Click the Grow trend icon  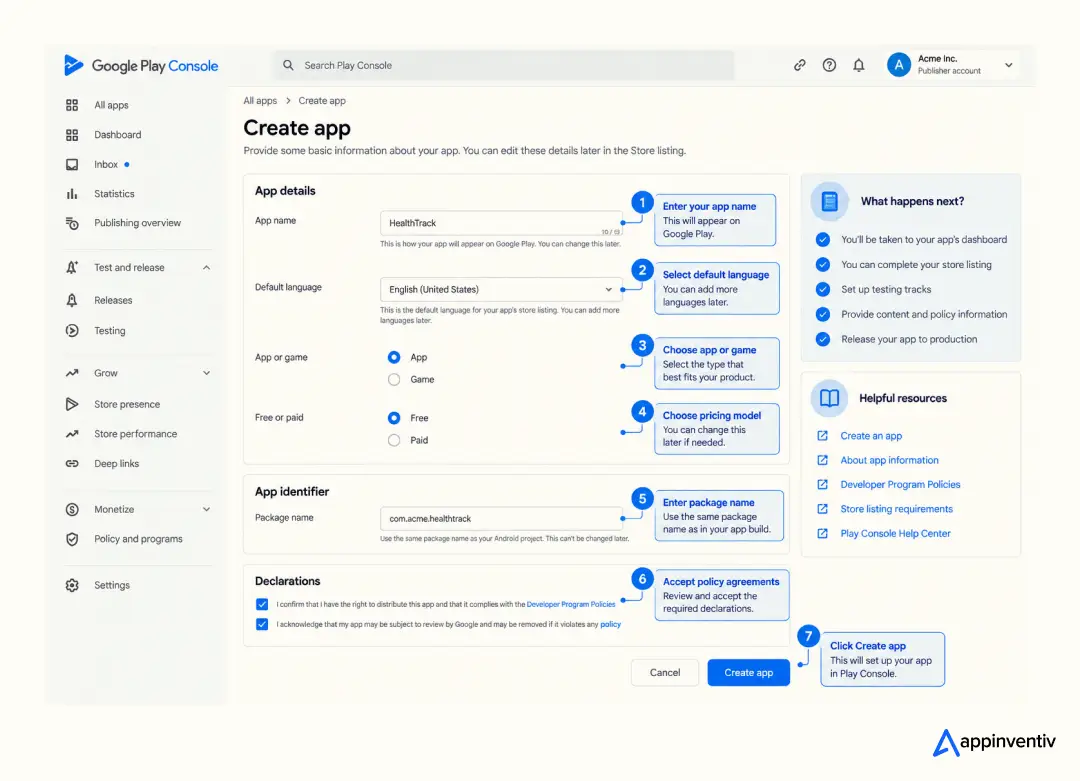click(72, 373)
